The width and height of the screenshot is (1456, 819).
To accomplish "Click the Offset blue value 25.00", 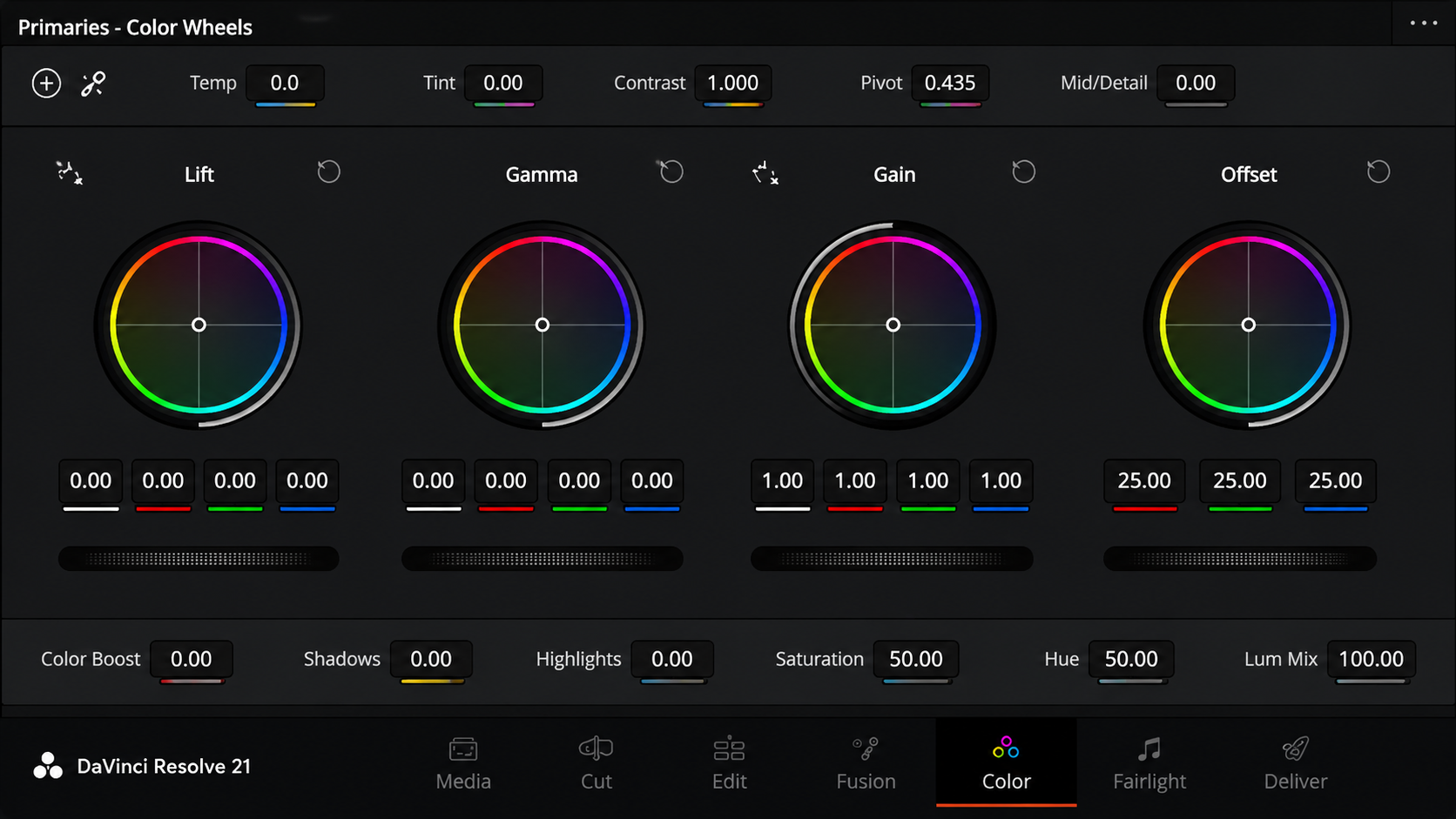I will (1336, 481).
